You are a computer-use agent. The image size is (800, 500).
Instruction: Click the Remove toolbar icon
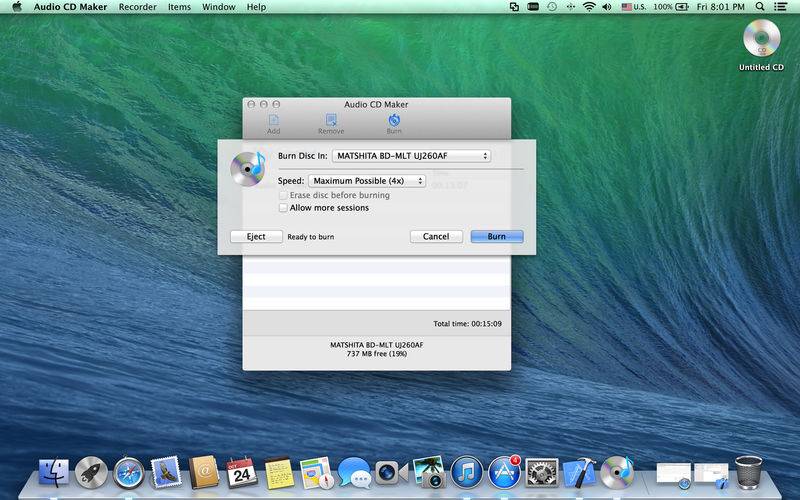tap(331, 122)
